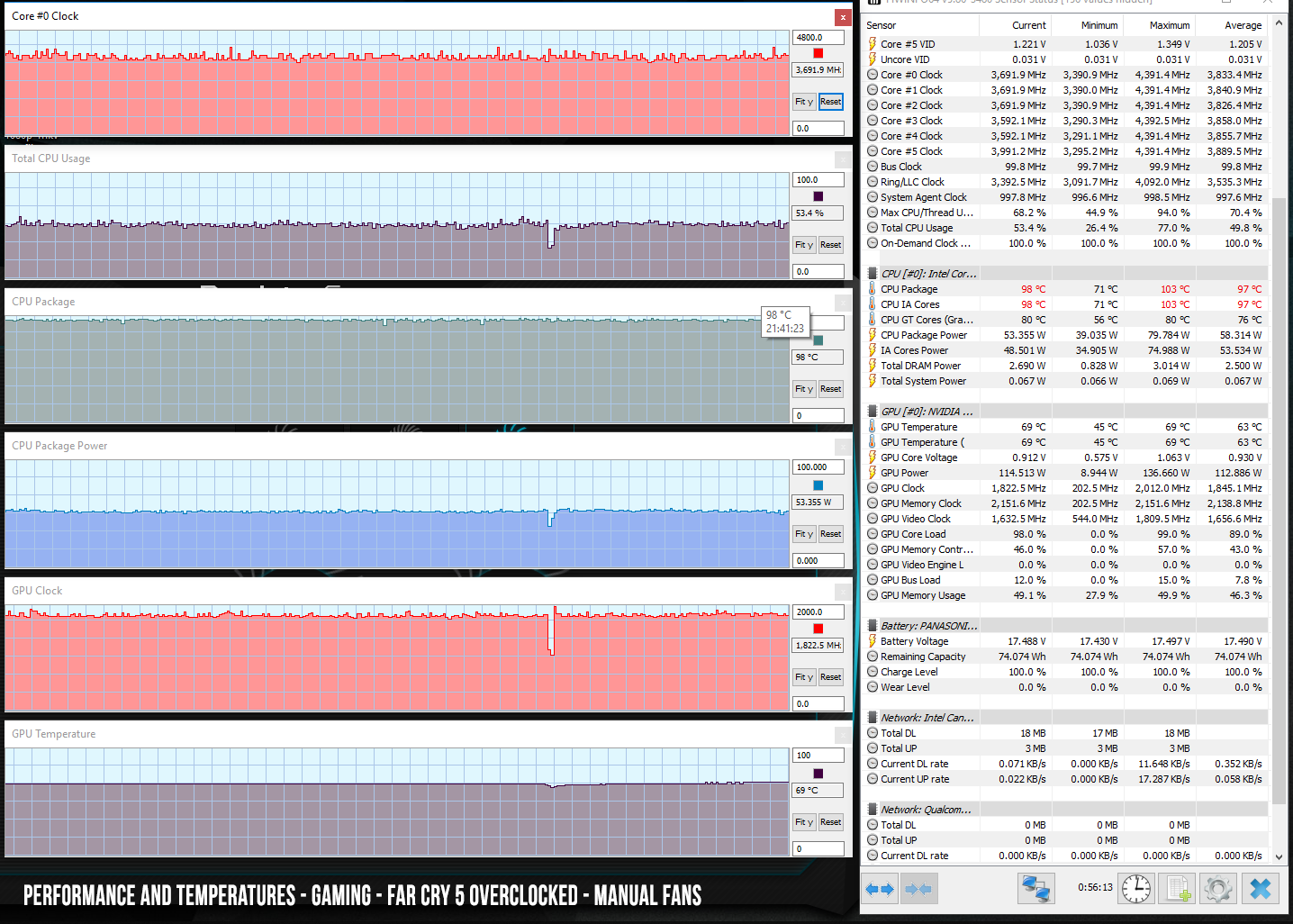Click the clock reset timer icon
Screen dimensions: 1293x924
coord(1136,889)
